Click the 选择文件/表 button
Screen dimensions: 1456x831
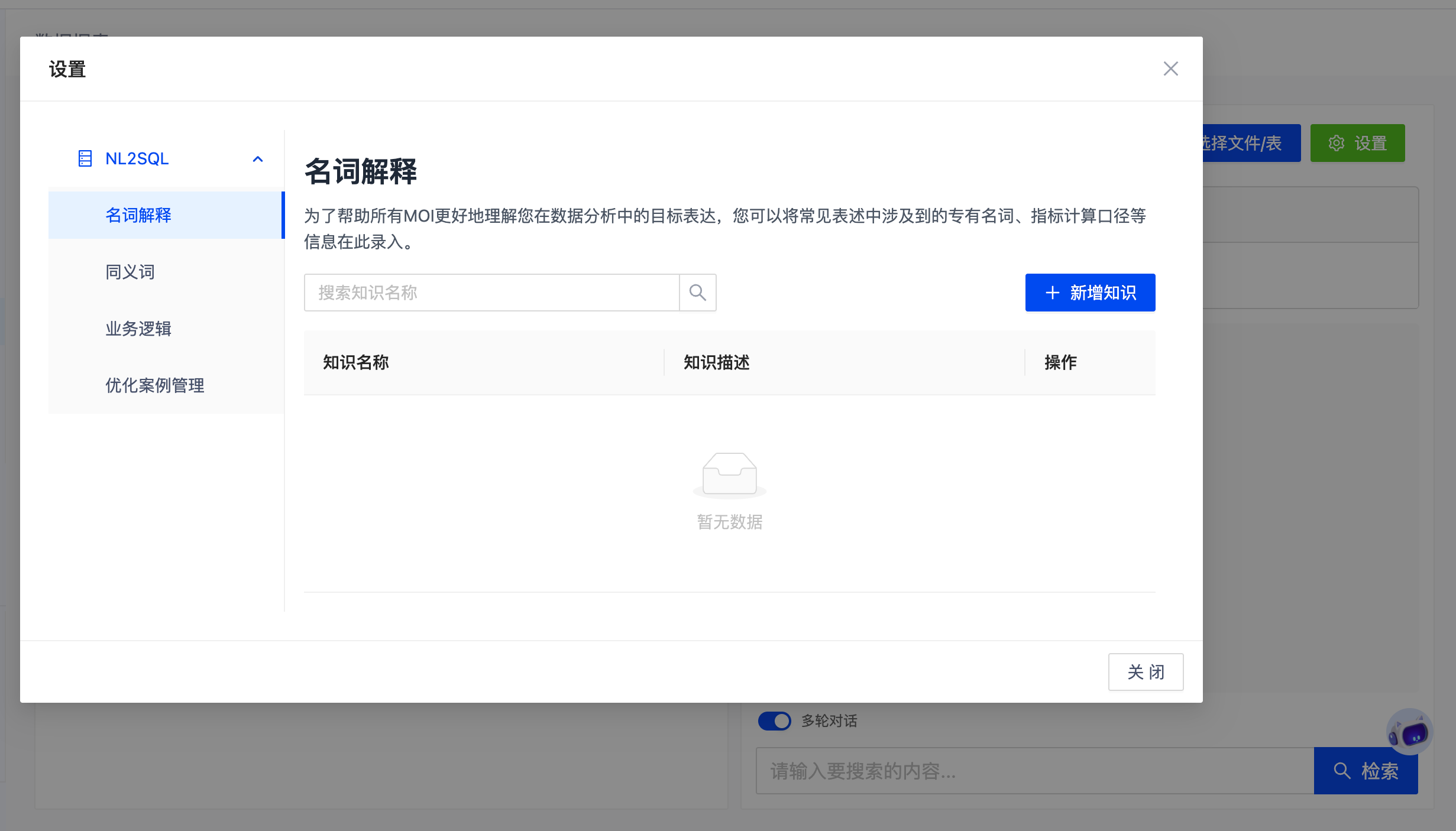pos(1251,143)
